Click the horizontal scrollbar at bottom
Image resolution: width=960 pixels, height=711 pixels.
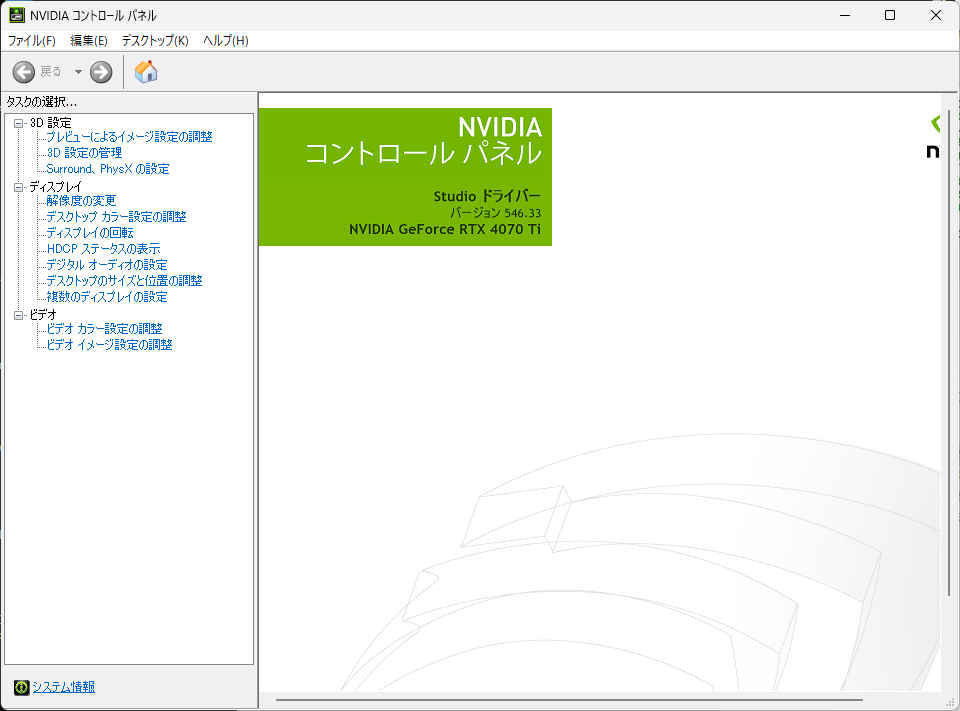pyautogui.click(x=570, y=700)
